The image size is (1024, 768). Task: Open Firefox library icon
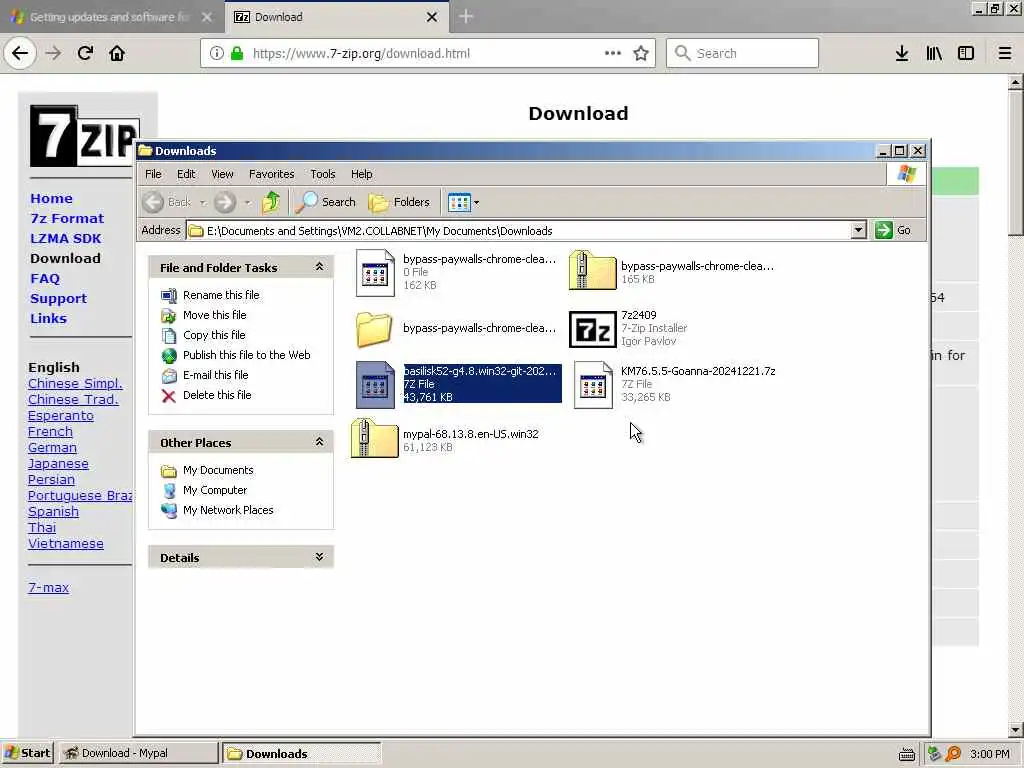[934, 54]
